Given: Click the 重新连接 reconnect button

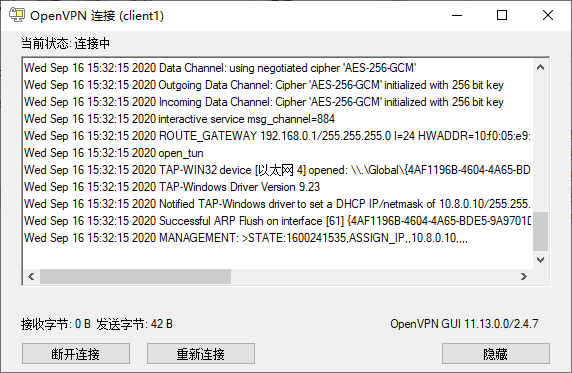Looking at the screenshot, I should point(201,353).
